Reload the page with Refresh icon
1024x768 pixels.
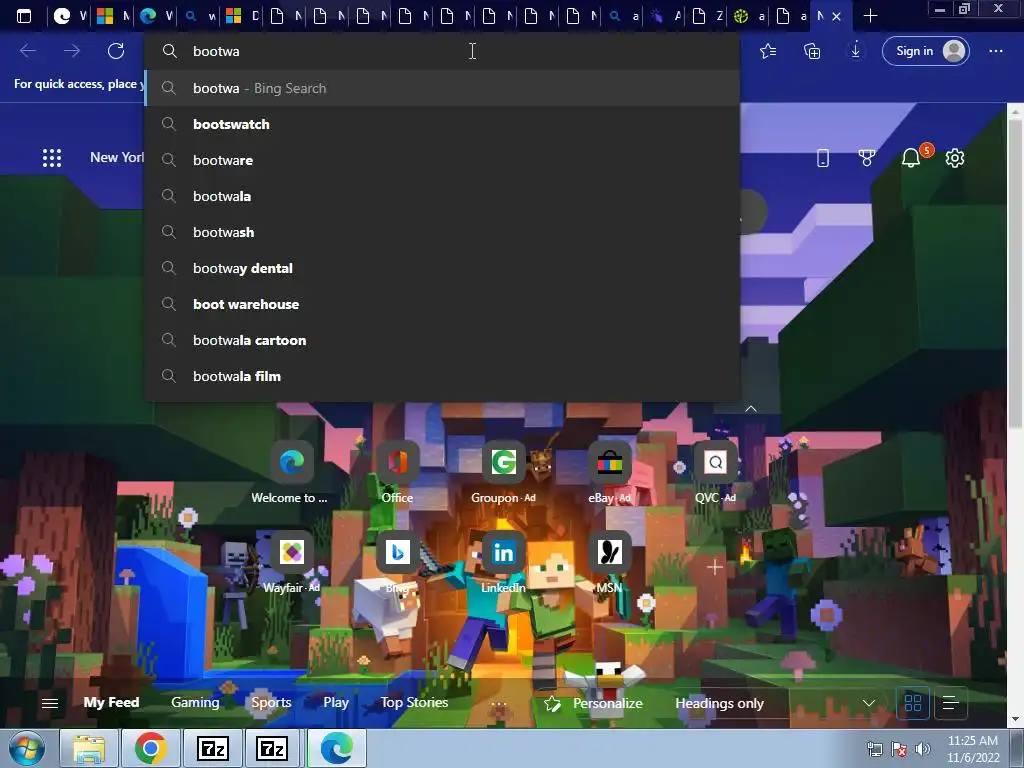tap(116, 51)
